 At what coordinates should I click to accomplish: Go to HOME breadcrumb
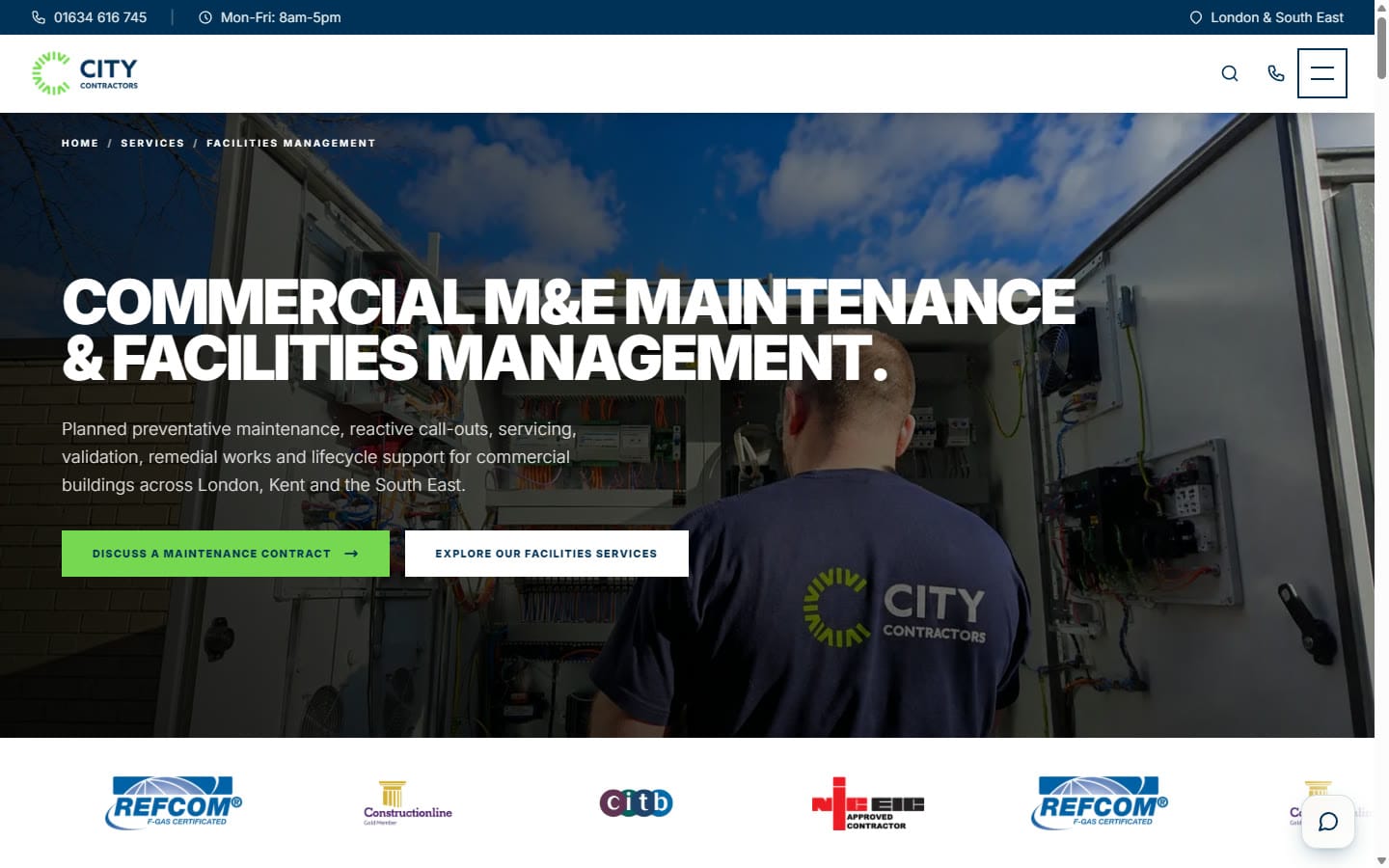tap(80, 143)
